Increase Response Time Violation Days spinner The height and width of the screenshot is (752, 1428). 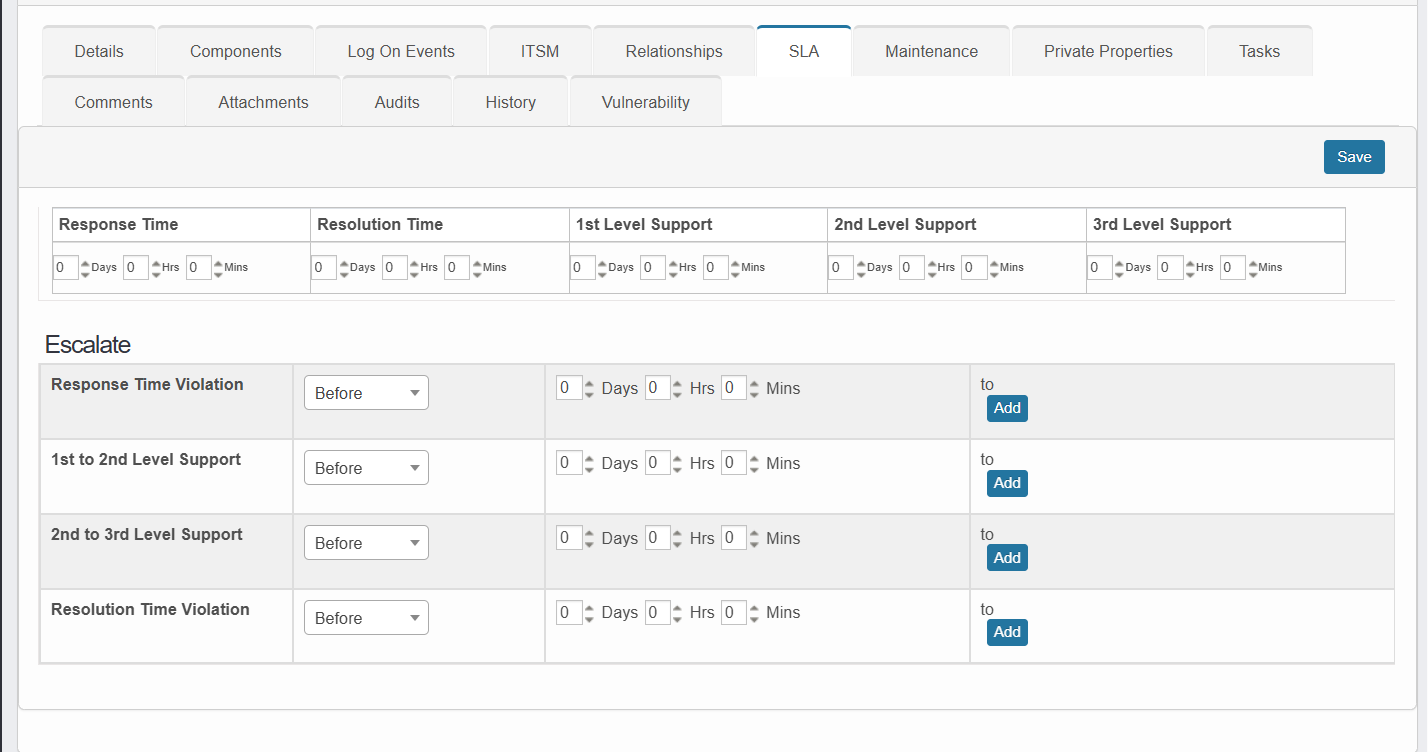pos(589,383)
